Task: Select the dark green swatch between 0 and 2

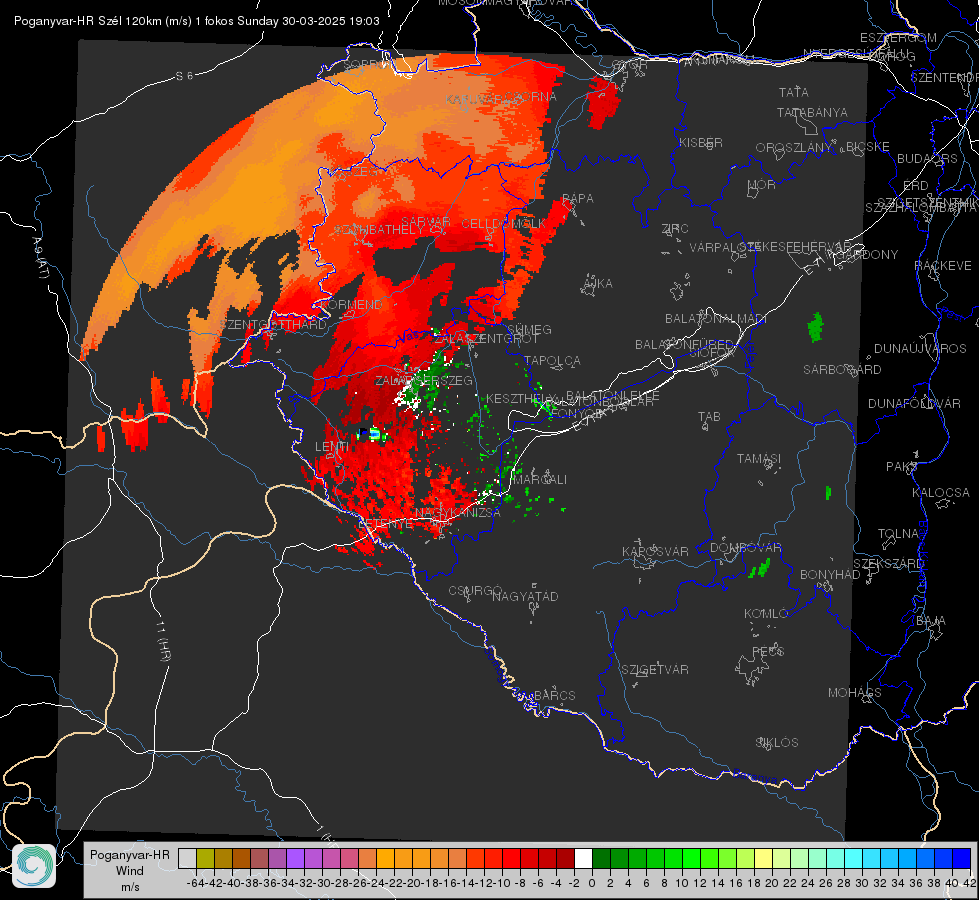Action: (601, 859)
